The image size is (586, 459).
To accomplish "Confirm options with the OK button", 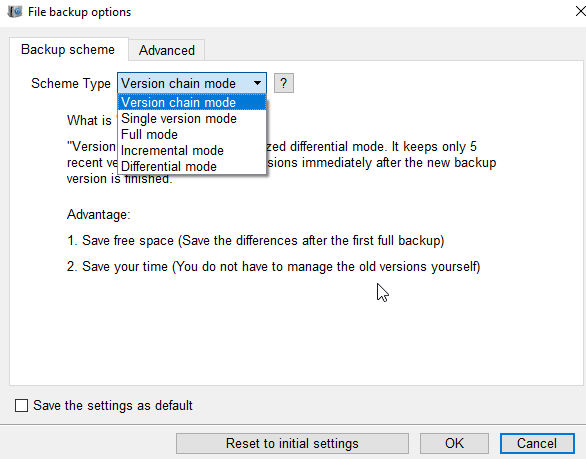I will [x=454, y=444].
